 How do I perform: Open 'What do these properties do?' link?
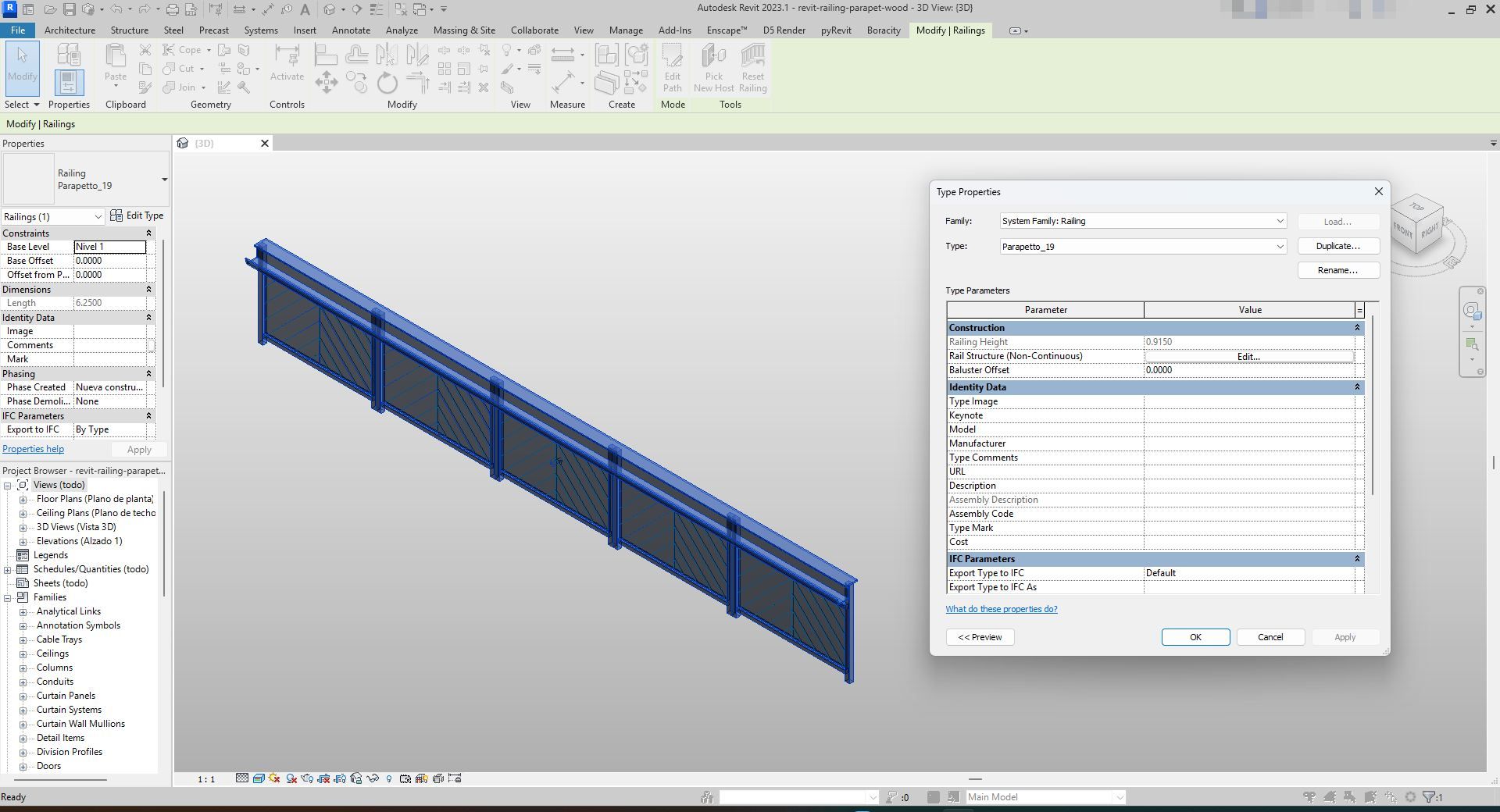[1001, 609]
